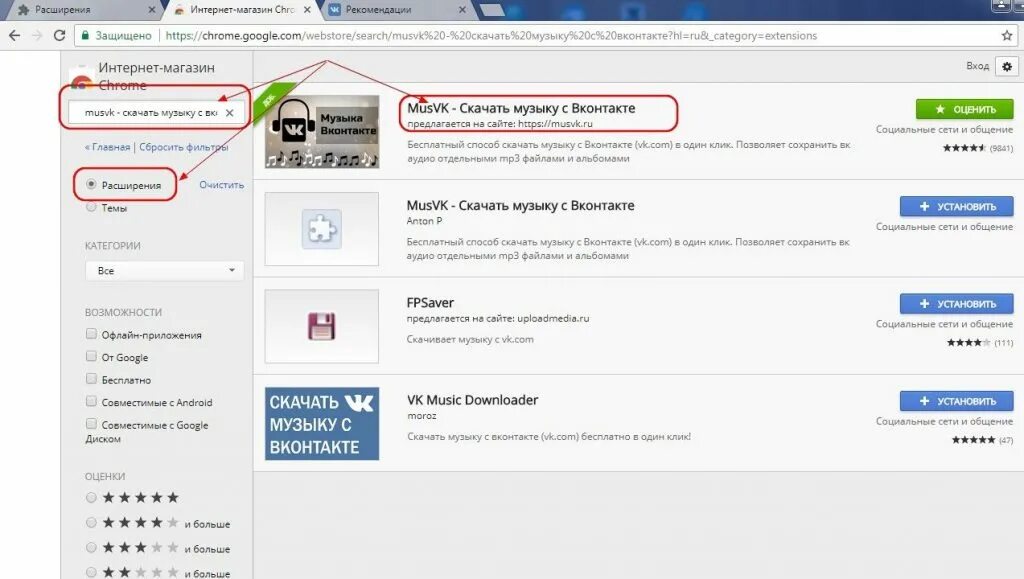Click the browser address bar URL
Image resolution: width=1024 pixels, height=579 pixels.
491,35
